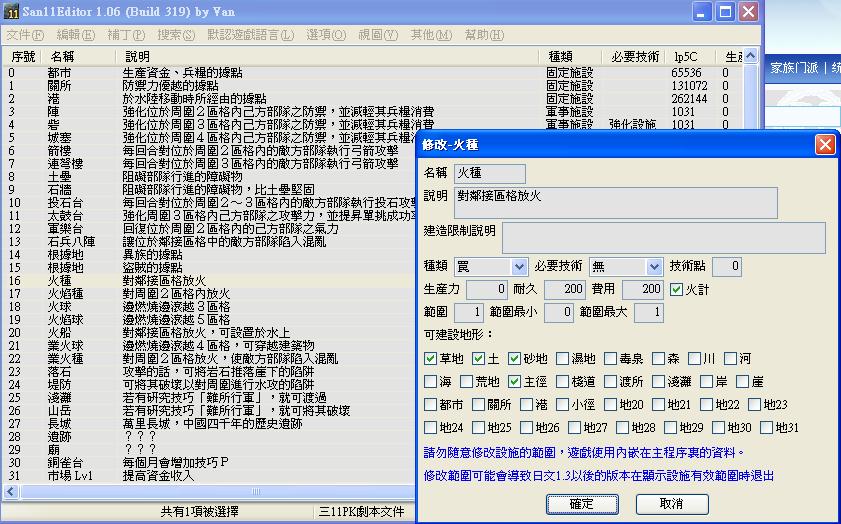
Task: Uncheck the 主徑 terrain checkbox
Action: 513,382
